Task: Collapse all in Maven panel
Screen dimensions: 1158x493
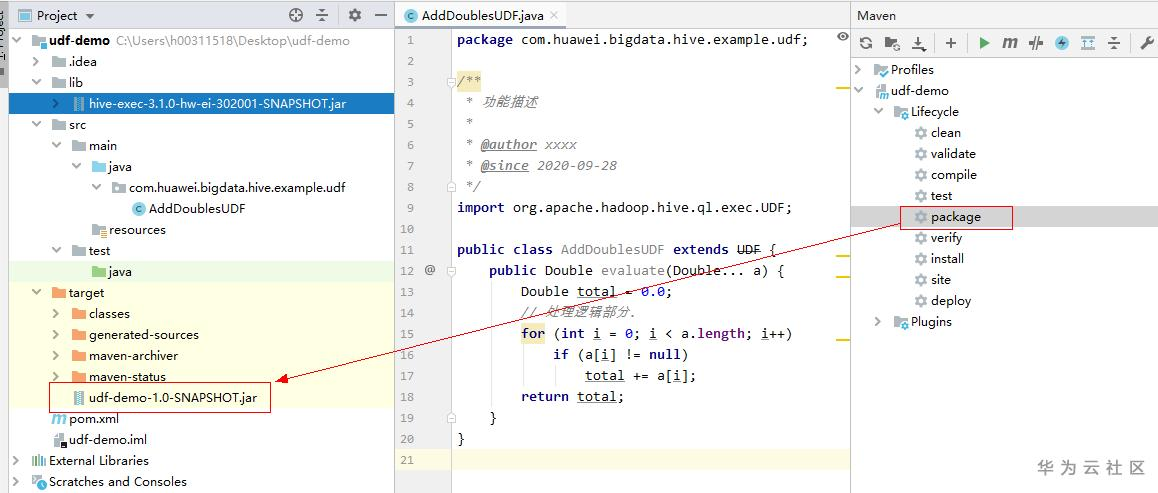Action: click(x=1114, y=43)
